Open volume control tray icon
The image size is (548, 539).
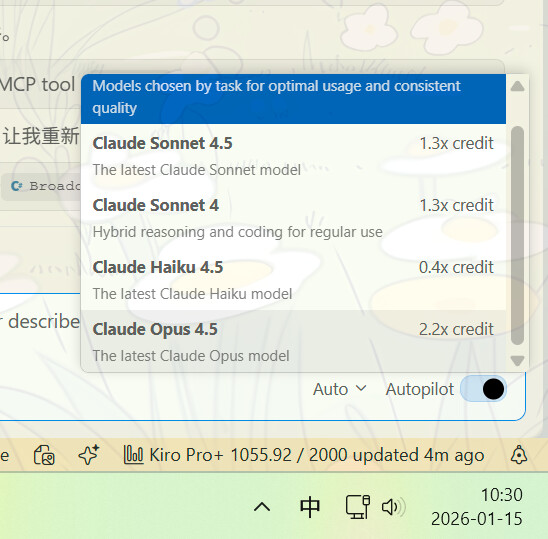pos(394,507)
